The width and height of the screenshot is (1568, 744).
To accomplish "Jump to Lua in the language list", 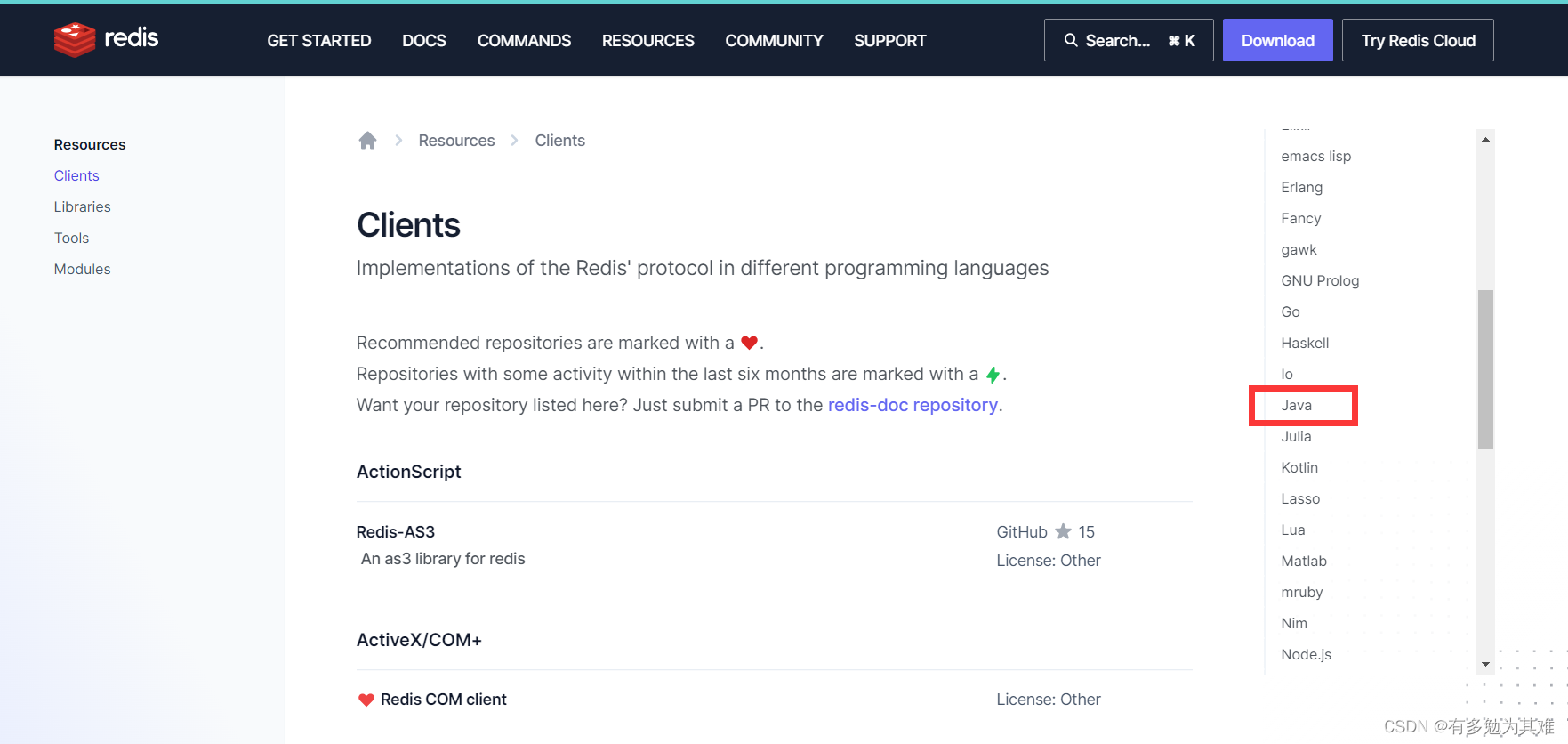I will coord(1292,530).
